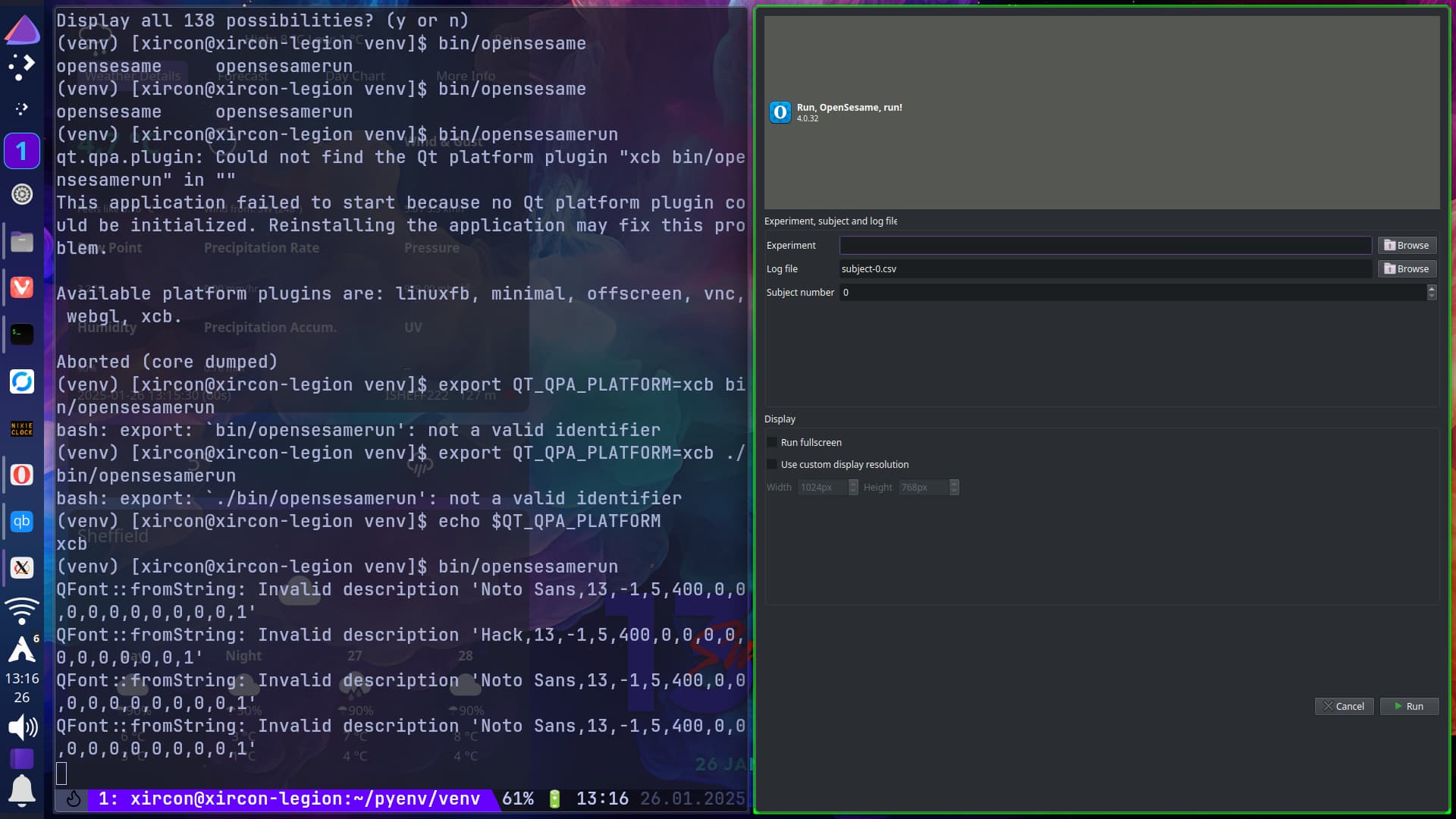Open the Wi-Fi network tray icon
Viewport: 1456px width, 819px height.
(22, 610)
